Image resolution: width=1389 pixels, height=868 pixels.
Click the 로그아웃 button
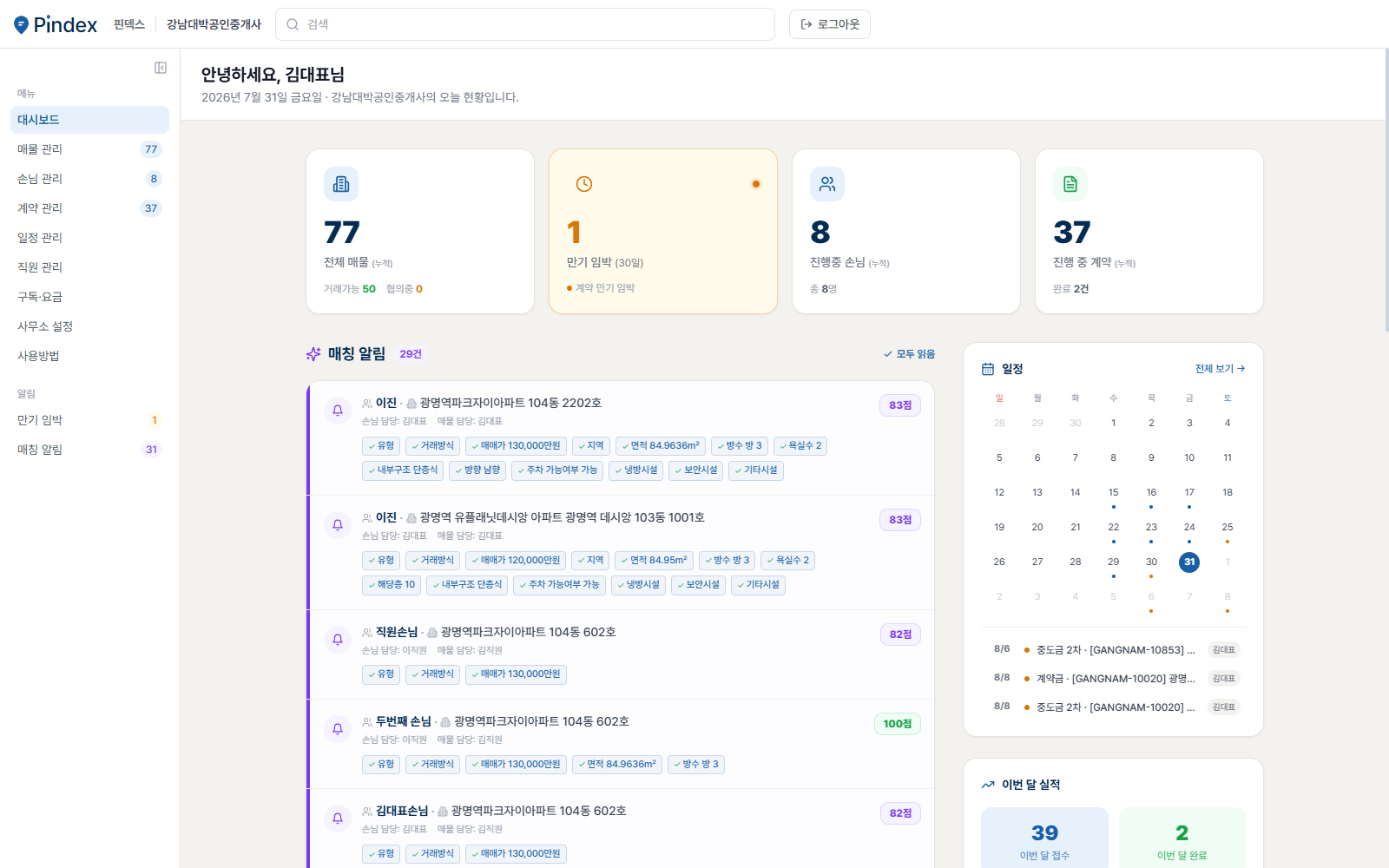(830, 24)
